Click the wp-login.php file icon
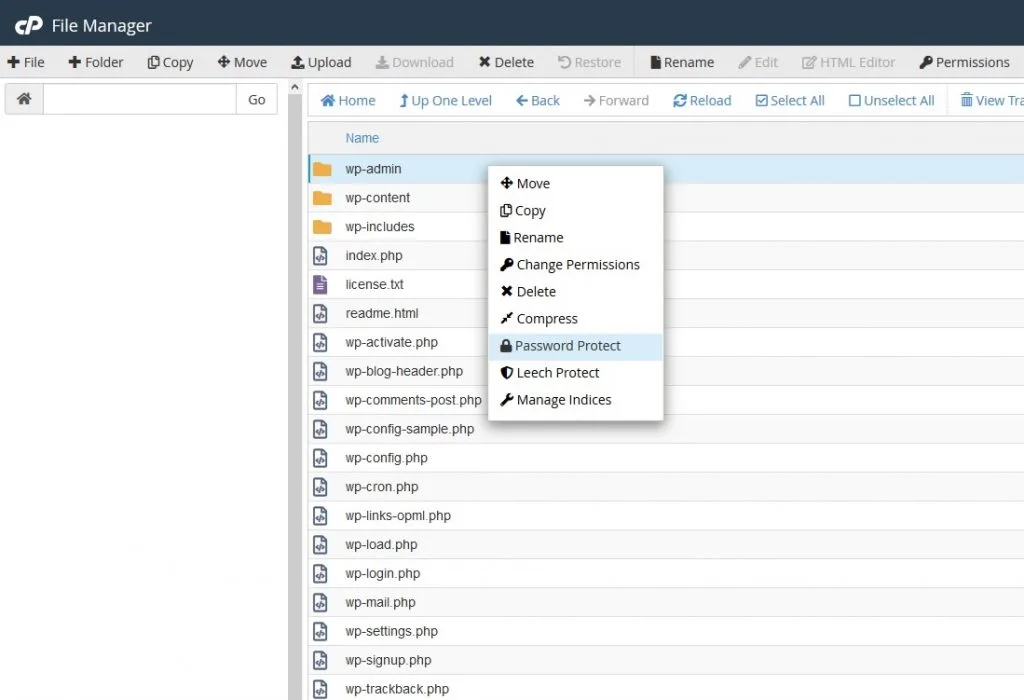This screenshot has width=1024, height=700. [320, 573]
